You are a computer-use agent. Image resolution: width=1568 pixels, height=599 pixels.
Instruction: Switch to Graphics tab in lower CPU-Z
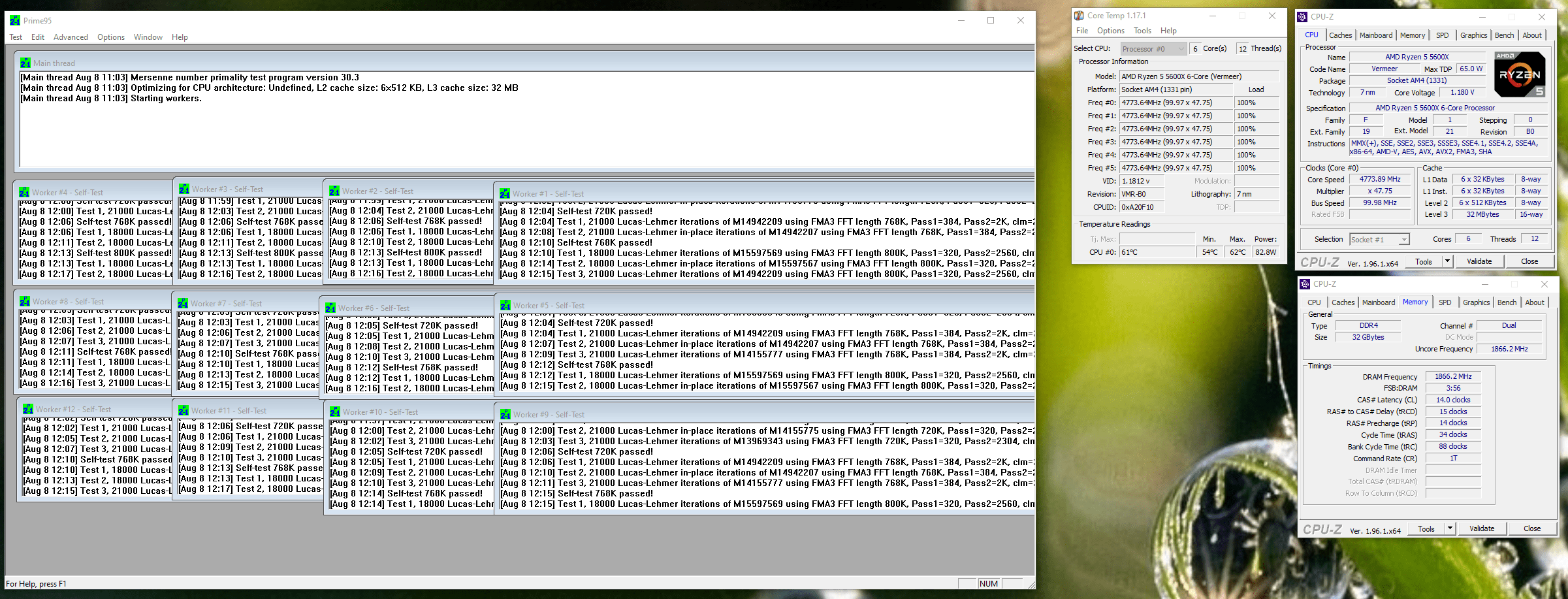pyautogui.click(x=1476, y=302)
